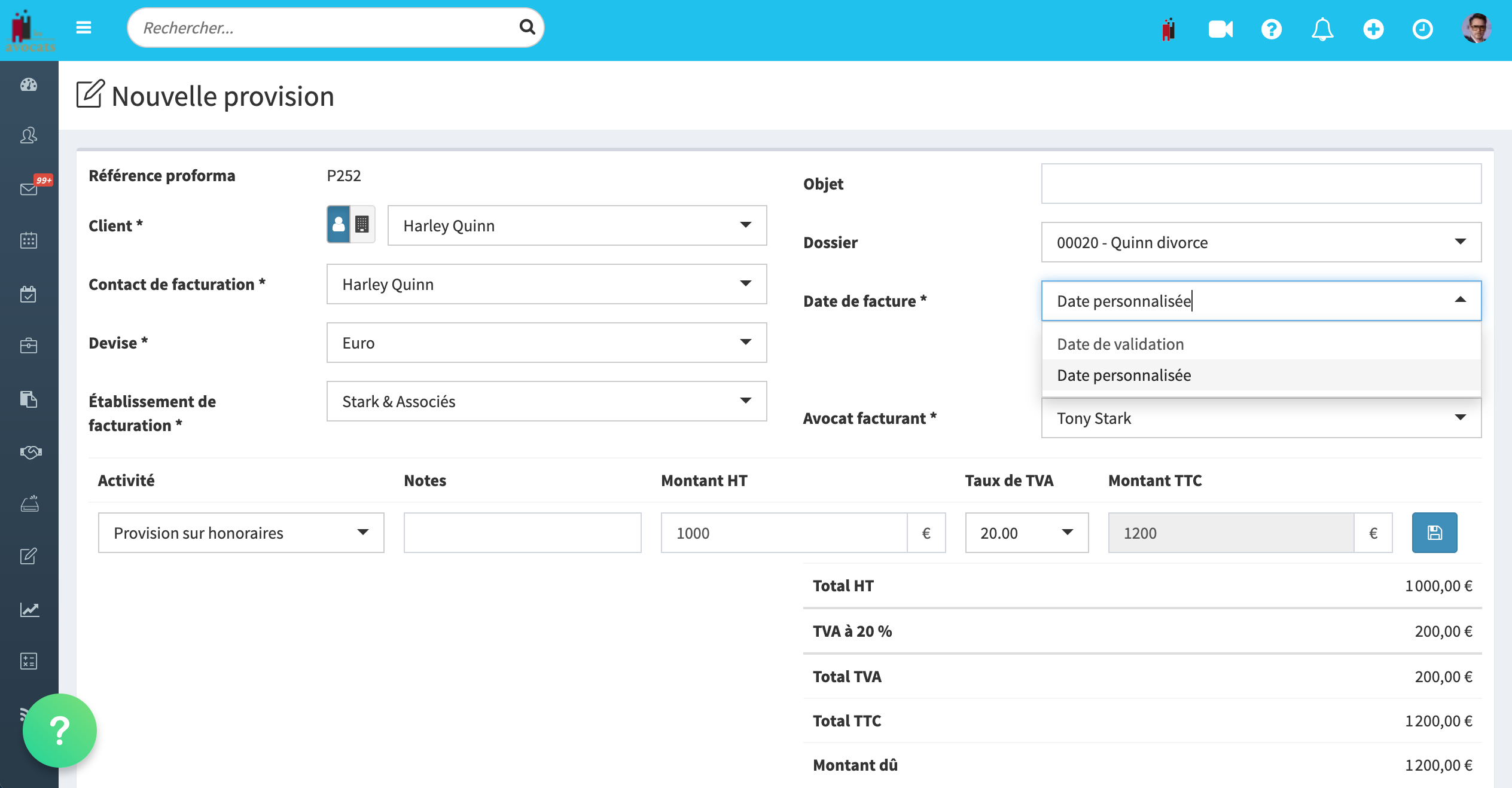Screen dimensions: 1512x788
Task: Open the Taux de TVA dropdown 20.00
Action: pyautogui.click(x=1027, y=533)
